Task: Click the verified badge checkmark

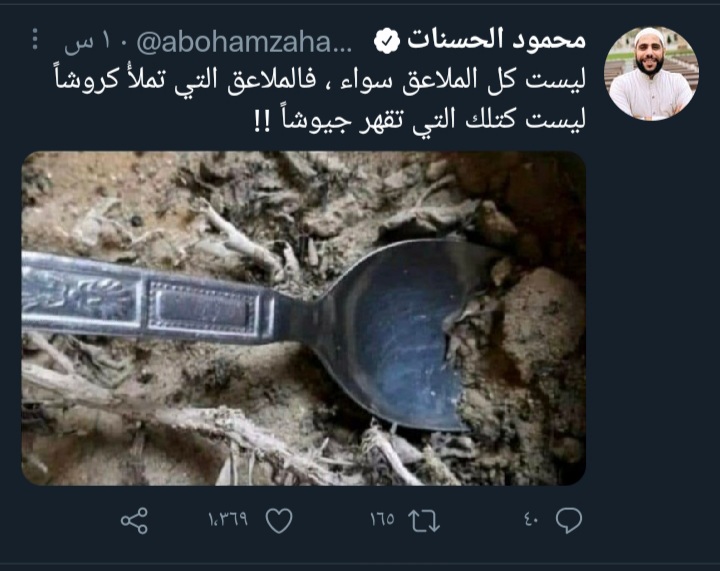Action: (x=387, y=41)
